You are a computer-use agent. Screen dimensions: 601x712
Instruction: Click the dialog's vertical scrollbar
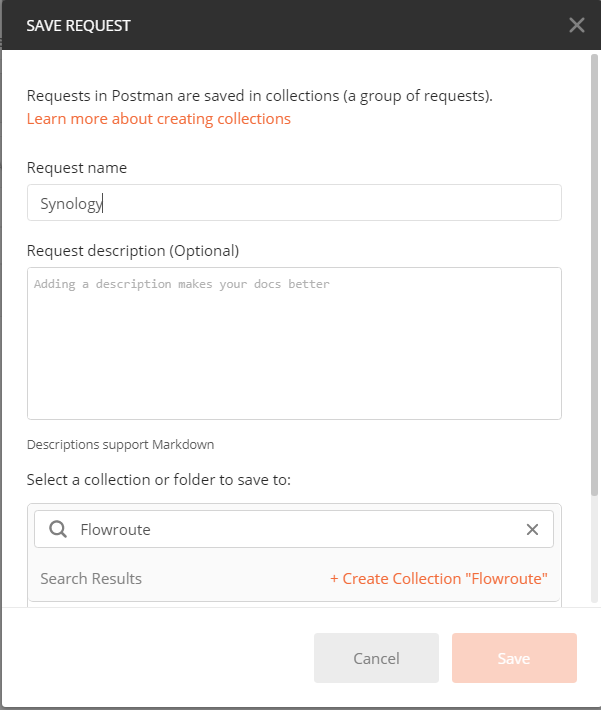tap(594, 275)
